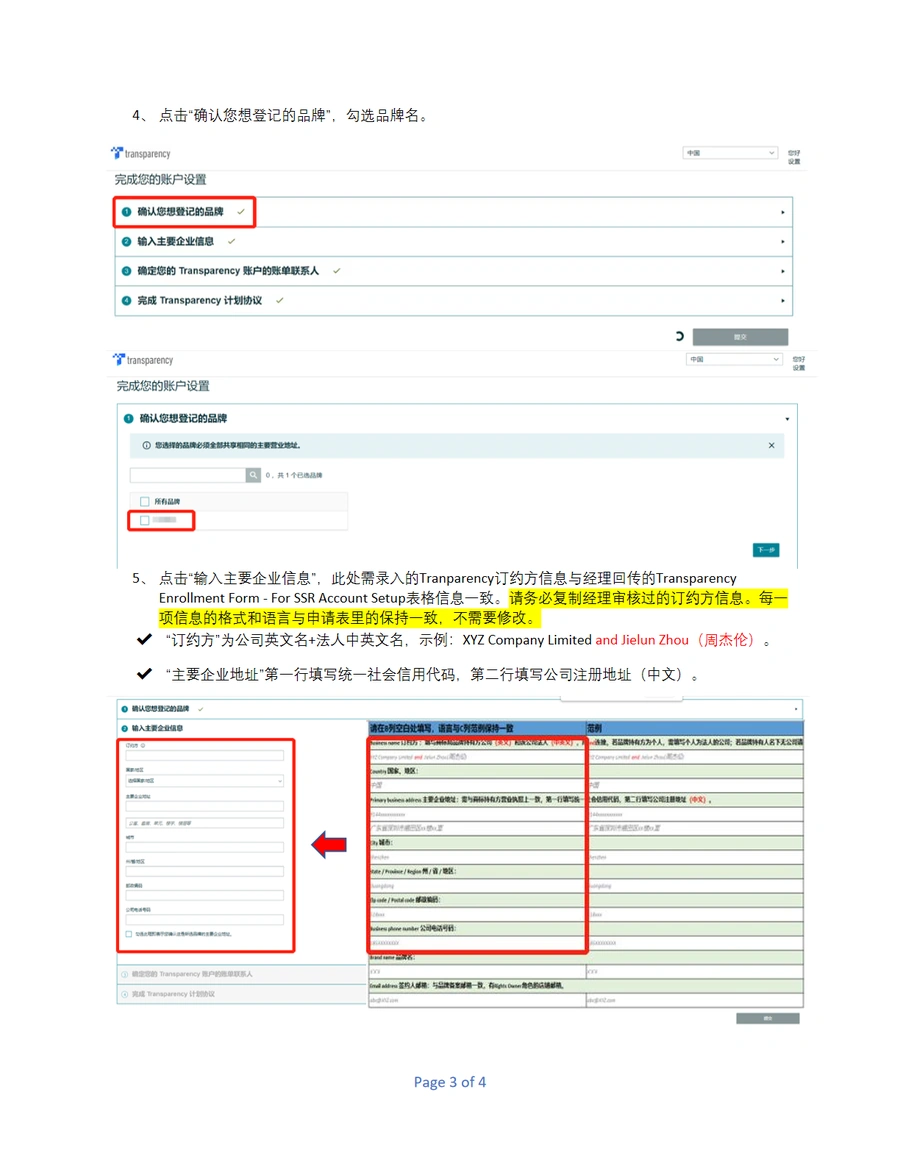This screenshot has height=1164, width=900.
Task: Click the red text "and Jielun Zhou（周杰伦）"
Action: click(x=678, y=640)
